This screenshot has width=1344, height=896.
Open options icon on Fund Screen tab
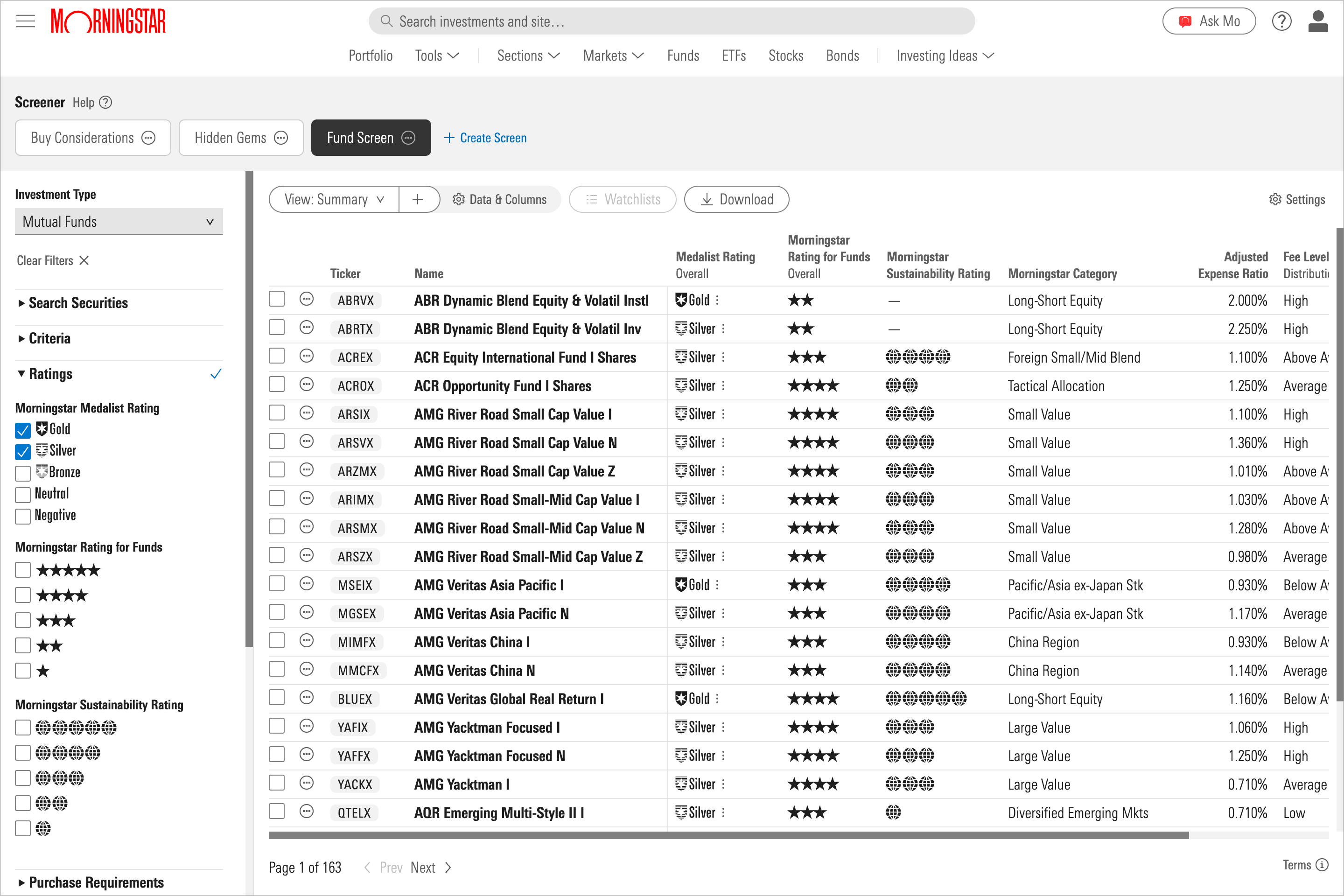click(x=408, y=138)
